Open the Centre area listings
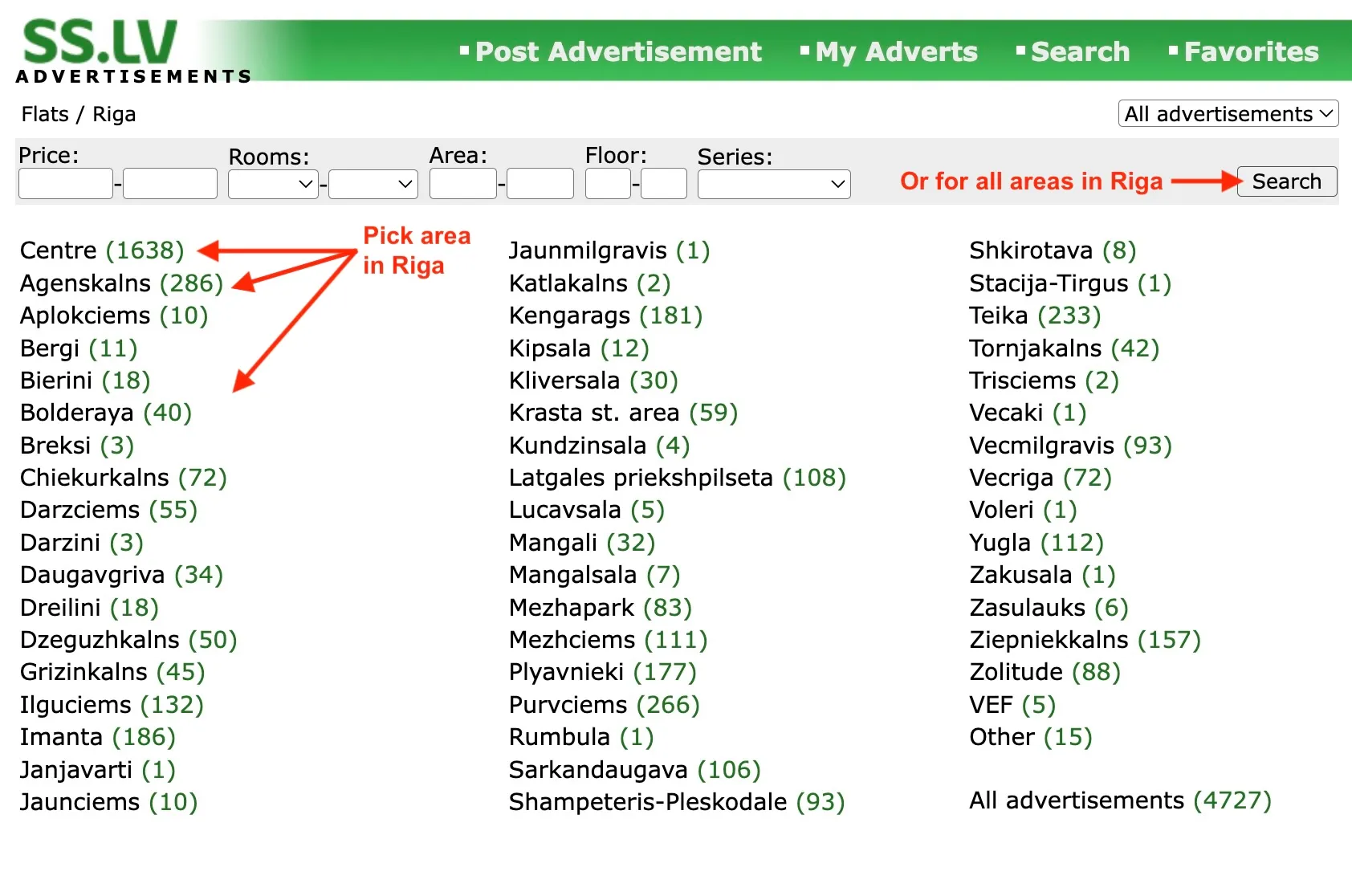 tap(59, 250)
